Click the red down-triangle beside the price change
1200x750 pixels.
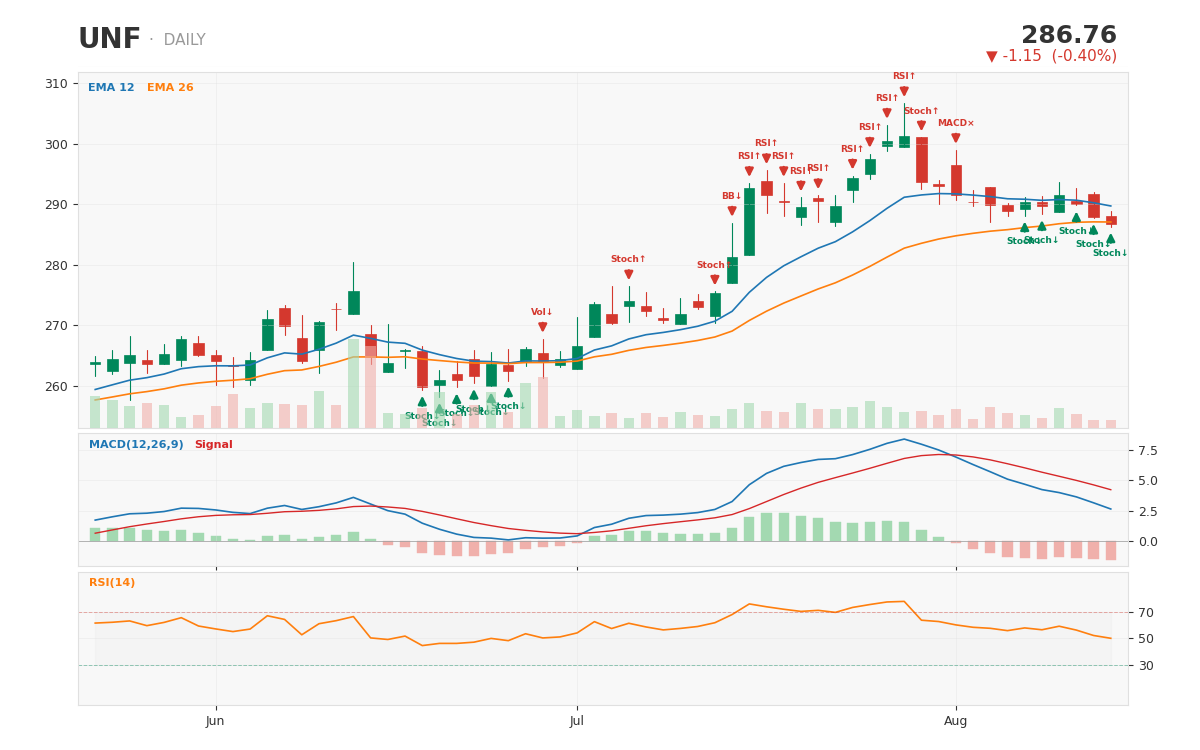point(992,56)
